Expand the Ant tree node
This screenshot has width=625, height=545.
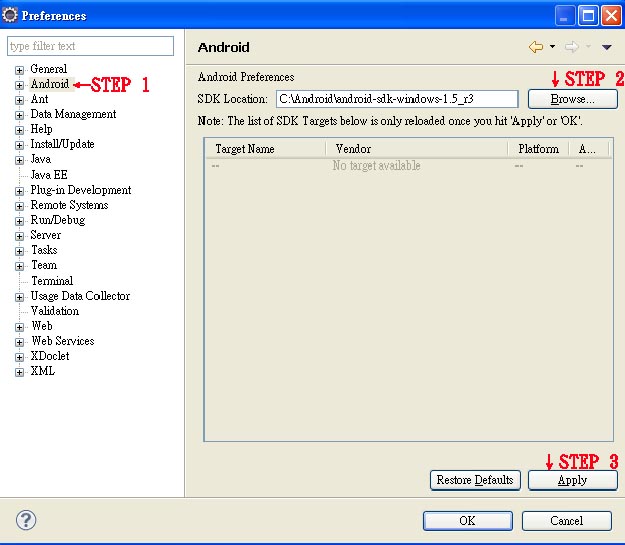coord(19,100)
